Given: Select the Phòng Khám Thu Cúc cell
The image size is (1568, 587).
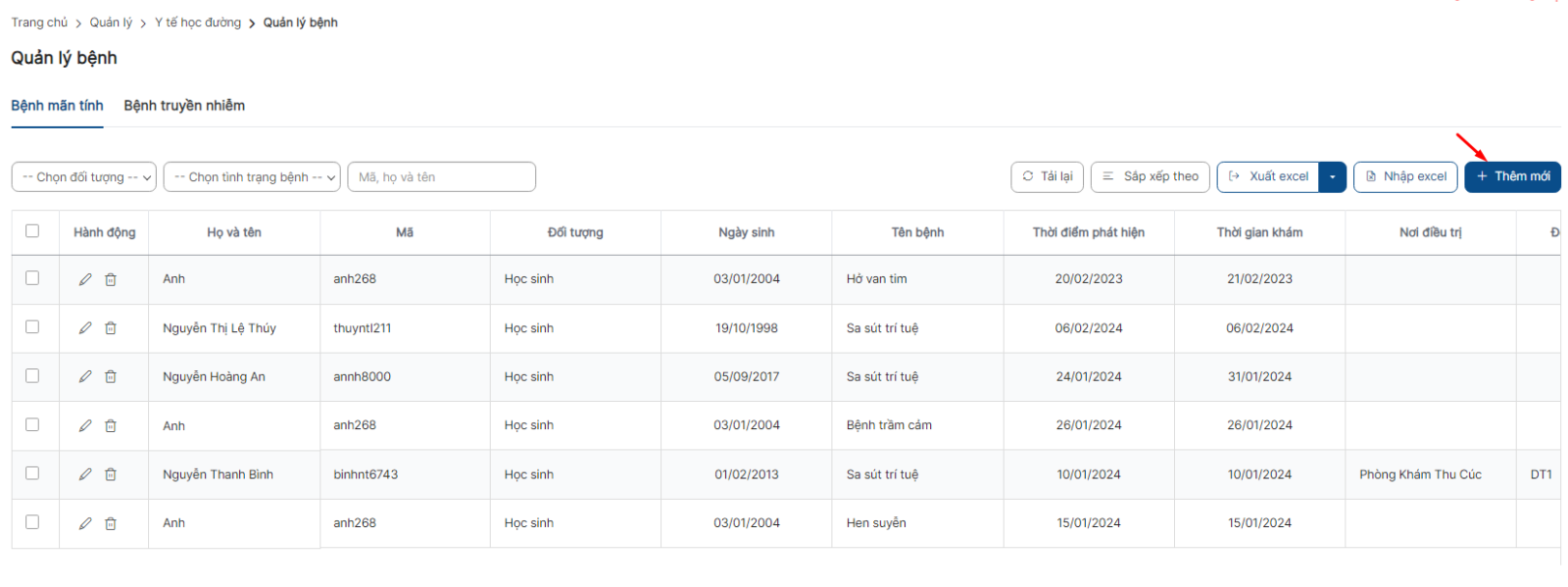Looking at the screenshot, I should pos(1431,474).
